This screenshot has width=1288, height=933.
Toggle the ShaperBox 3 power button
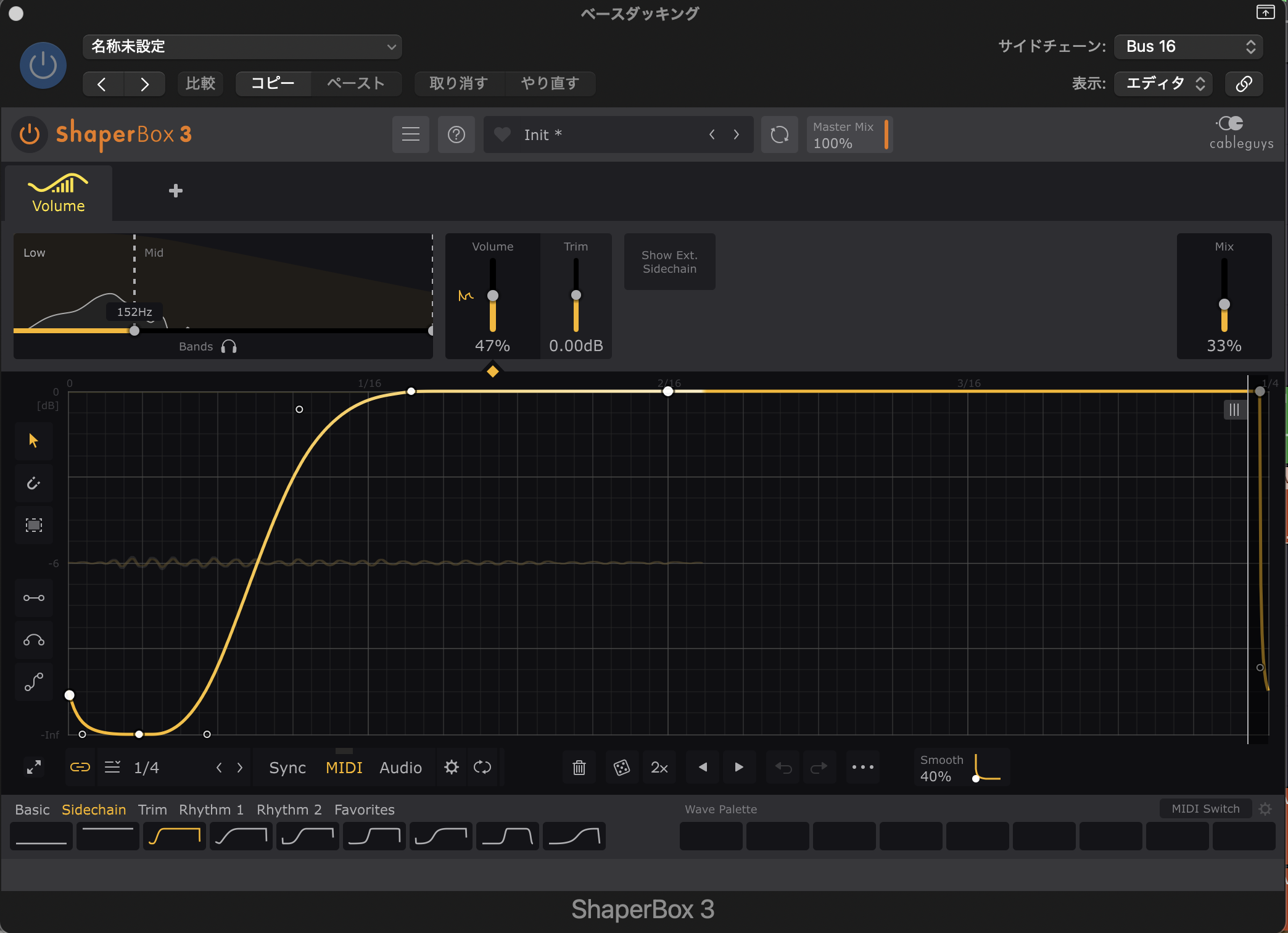coord(29,135)
